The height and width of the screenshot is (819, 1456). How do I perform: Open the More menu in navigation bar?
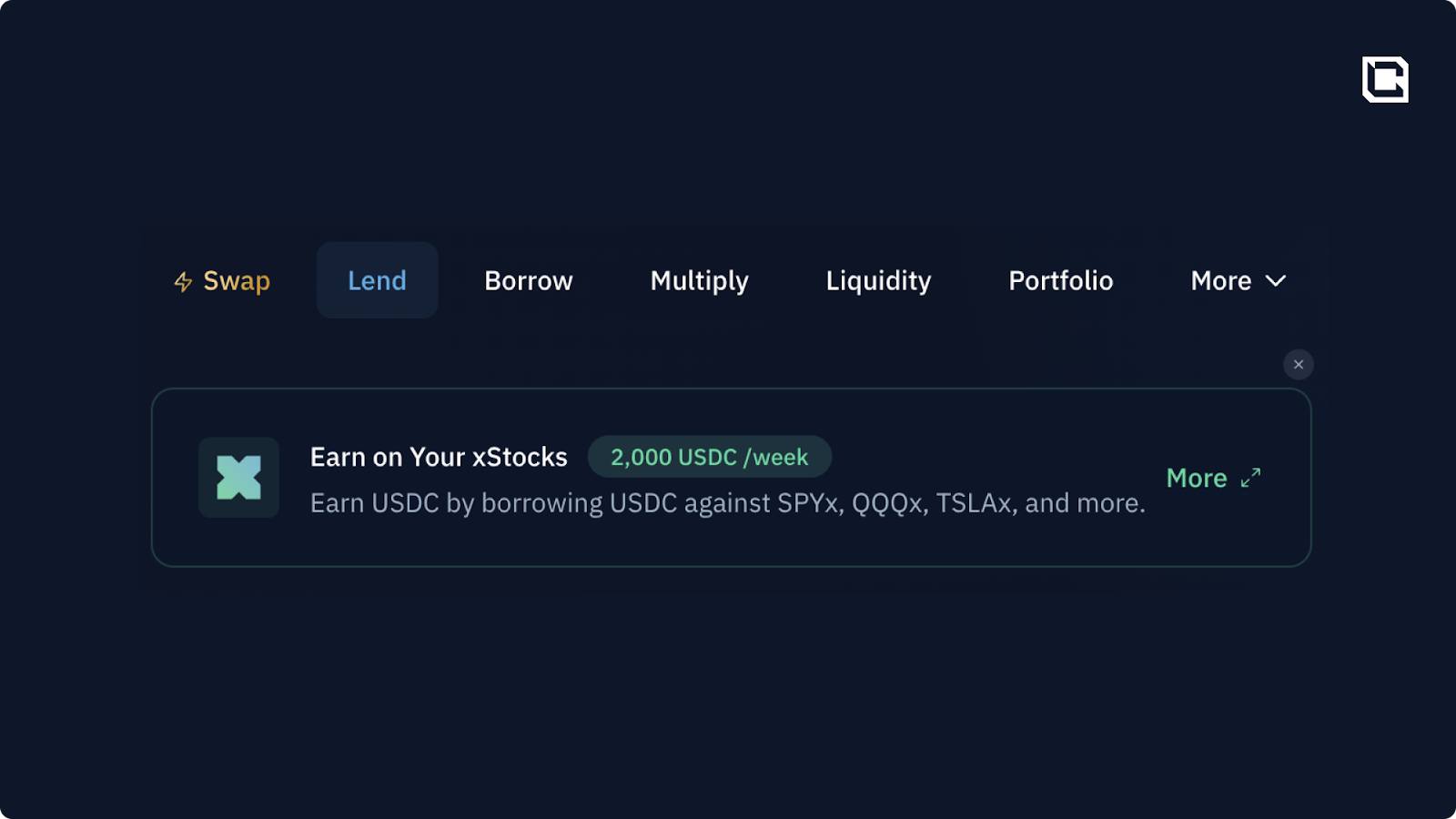tap(1221, 281)
